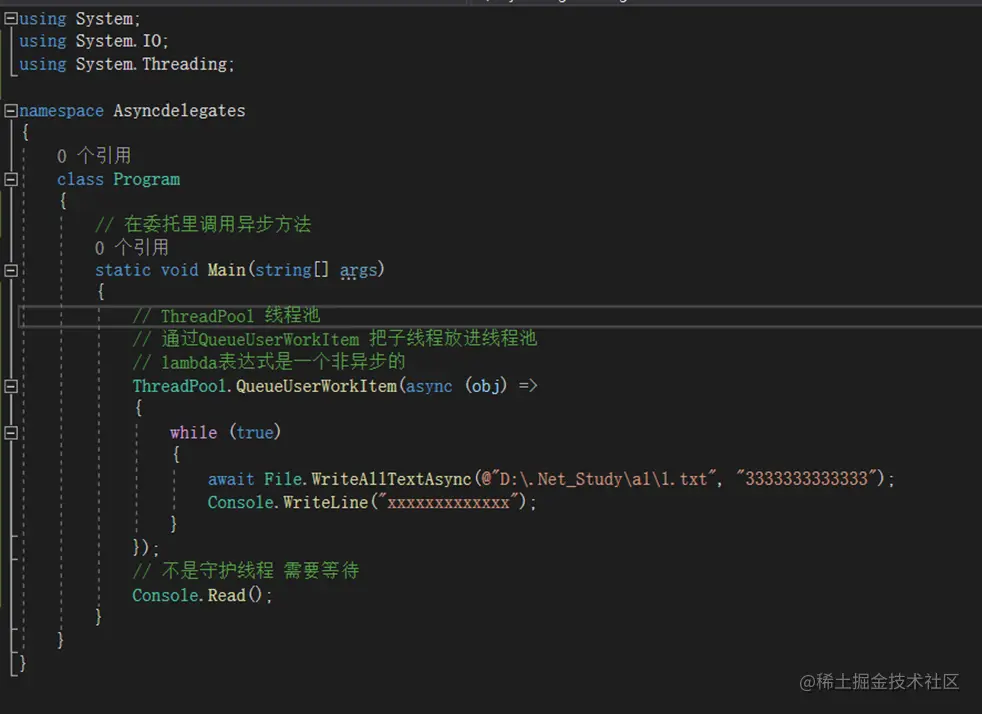The width and height of the screenshot is (982, 714).
Task: Open the '0 个引用' lens above class Program
Action: coord(94,155)
